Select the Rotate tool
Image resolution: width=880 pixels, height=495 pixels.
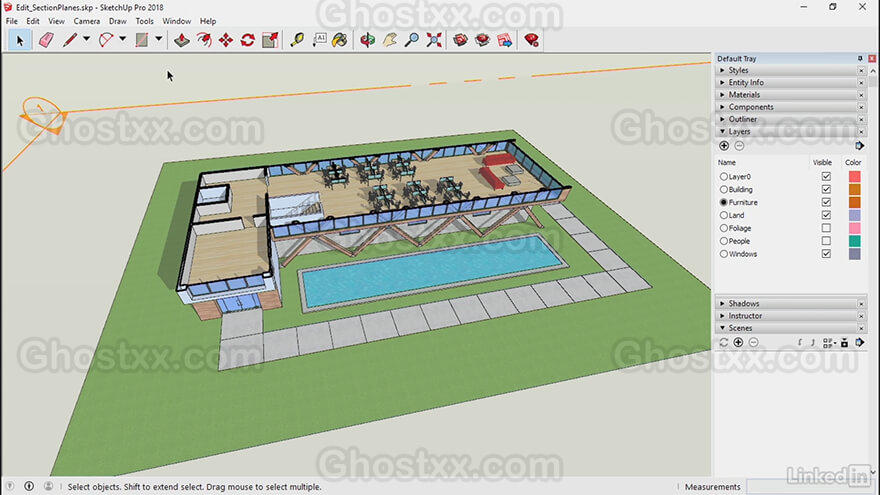point(248,40)
